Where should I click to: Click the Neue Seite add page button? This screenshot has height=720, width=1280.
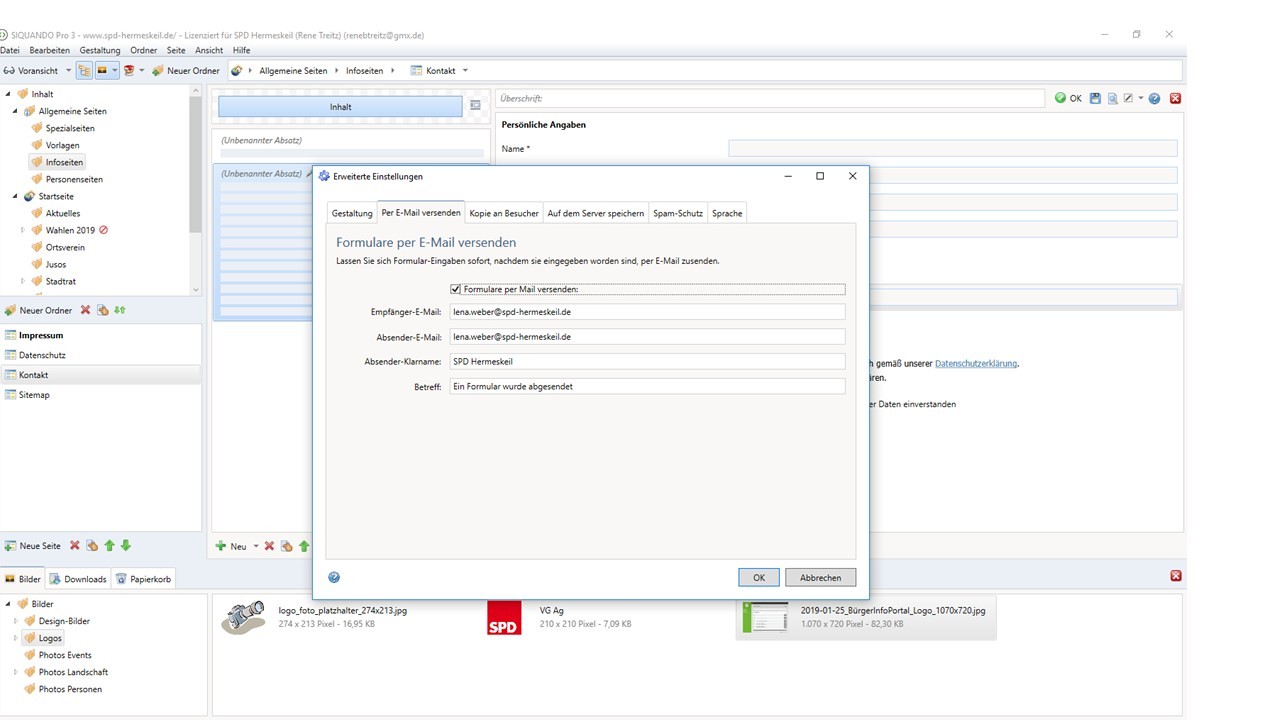pos(32,546)
